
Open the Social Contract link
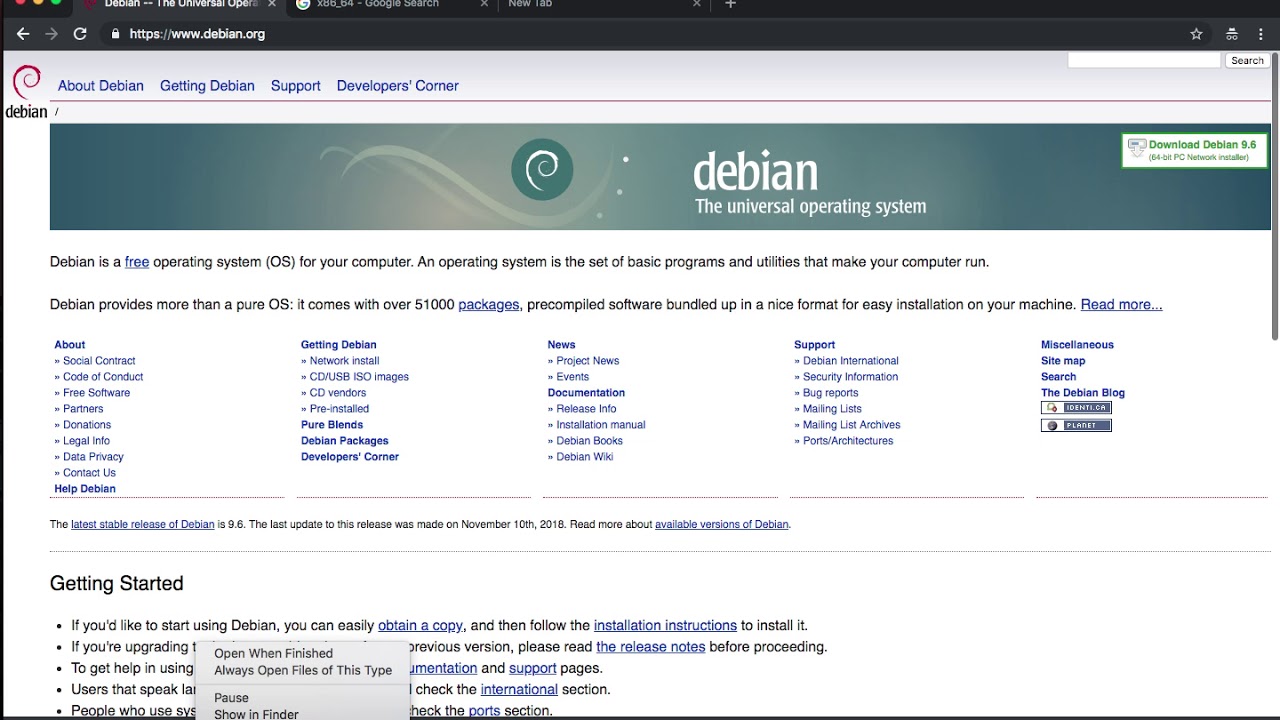[x=99, y=361]
